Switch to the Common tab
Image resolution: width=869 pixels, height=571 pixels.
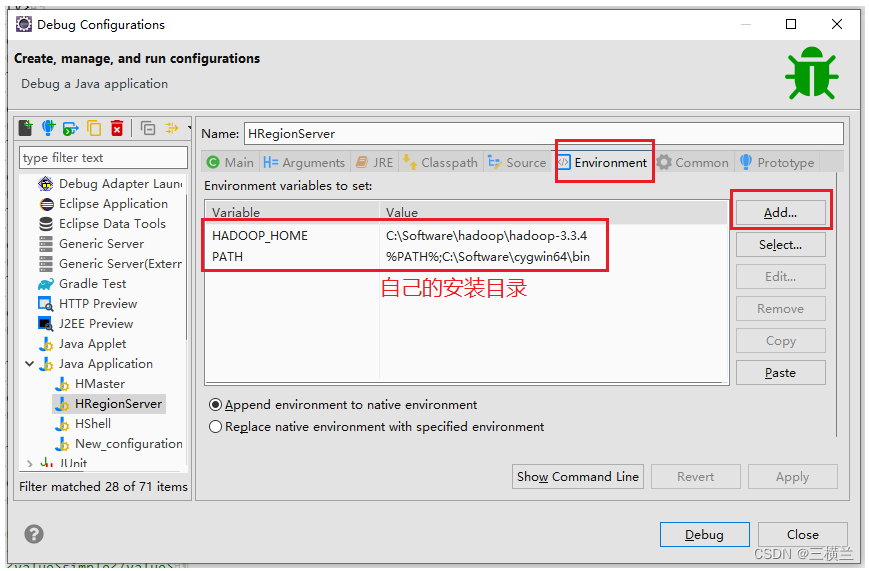pos(693,162)
